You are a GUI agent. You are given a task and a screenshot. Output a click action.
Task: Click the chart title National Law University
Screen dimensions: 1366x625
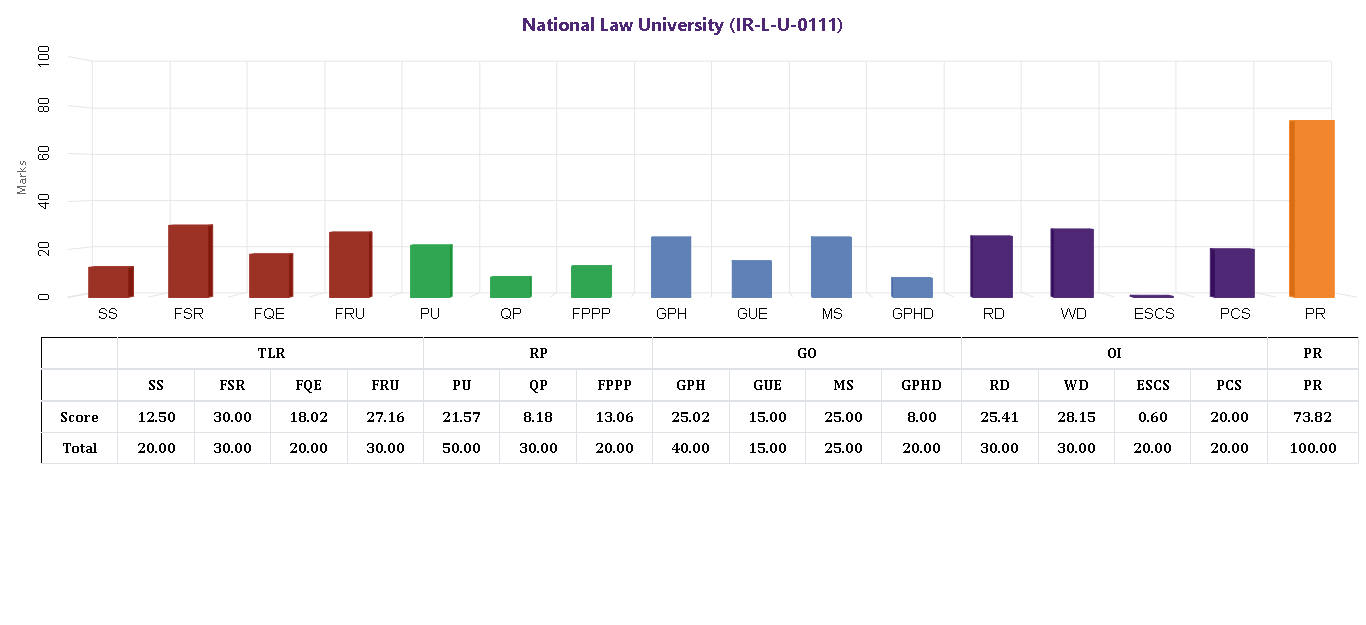tap(683, 25)
